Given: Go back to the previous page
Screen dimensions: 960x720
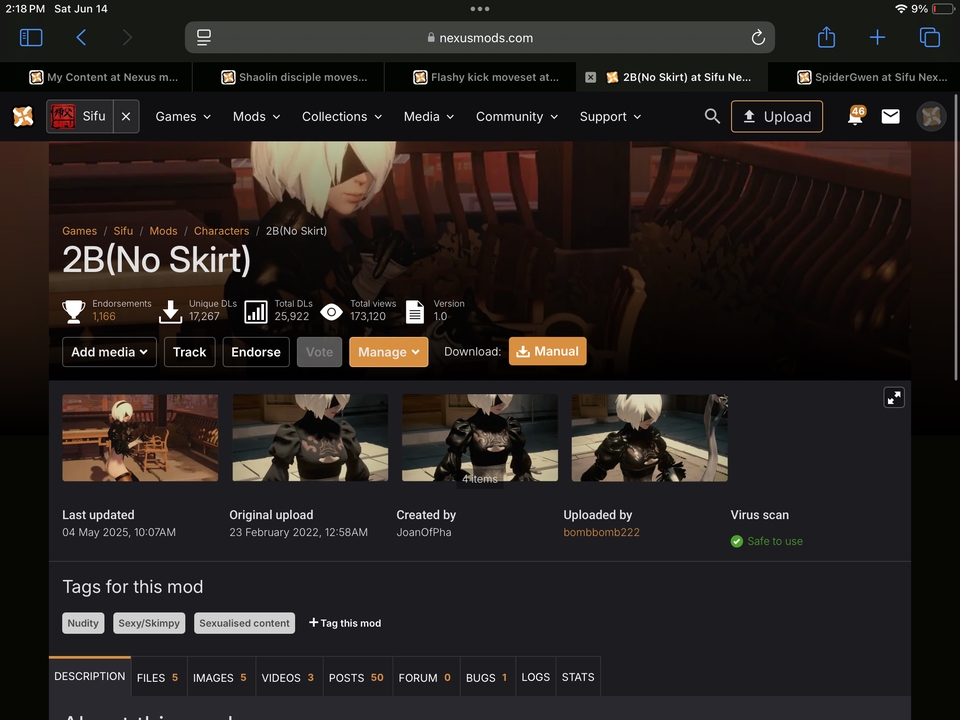Looking at the screenshot, I should click(x=81, y=38).
